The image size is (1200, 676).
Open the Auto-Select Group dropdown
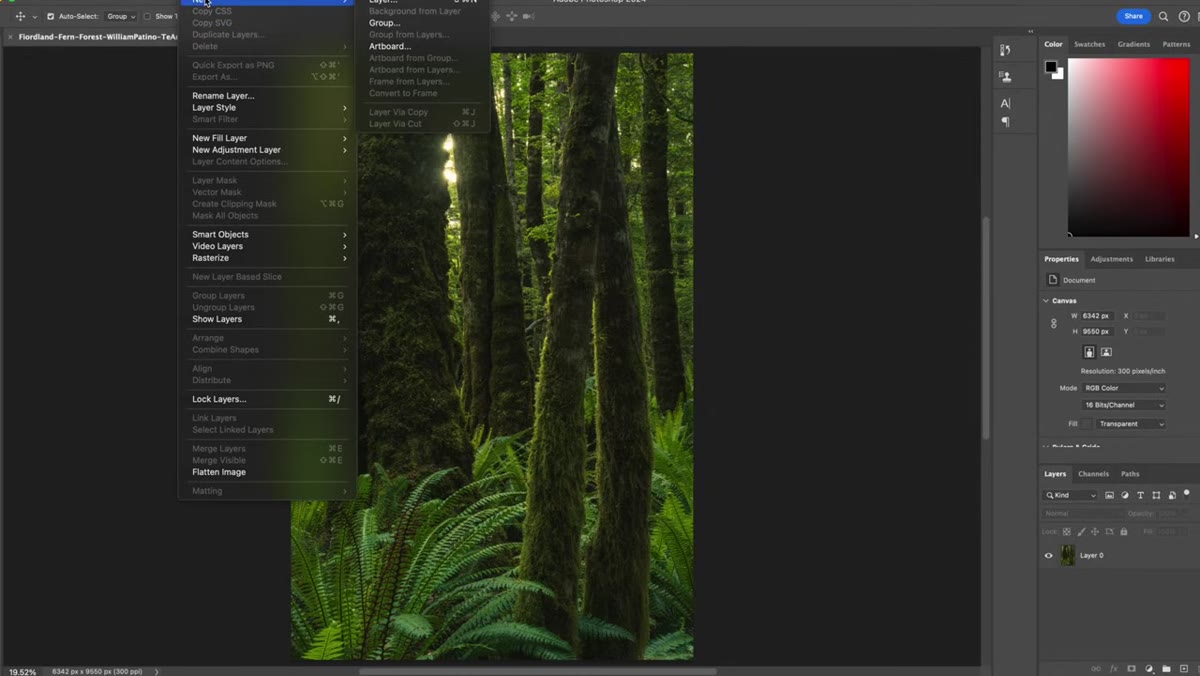121,17
